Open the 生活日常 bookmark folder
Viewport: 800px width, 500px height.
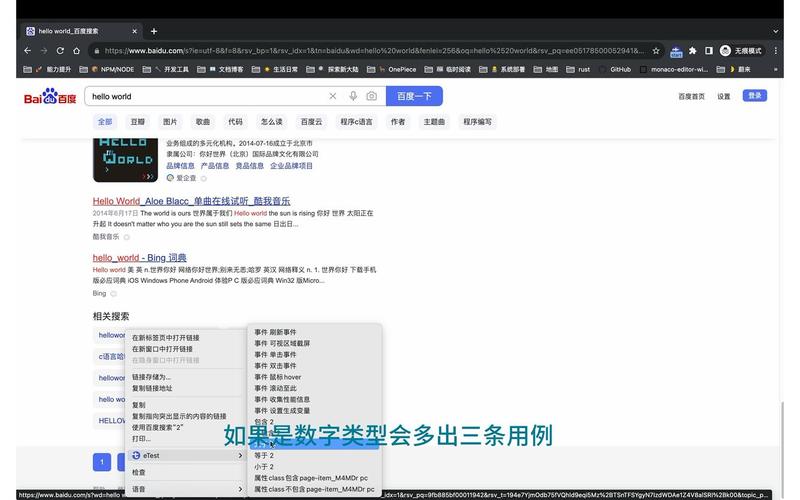pos(275,69)
